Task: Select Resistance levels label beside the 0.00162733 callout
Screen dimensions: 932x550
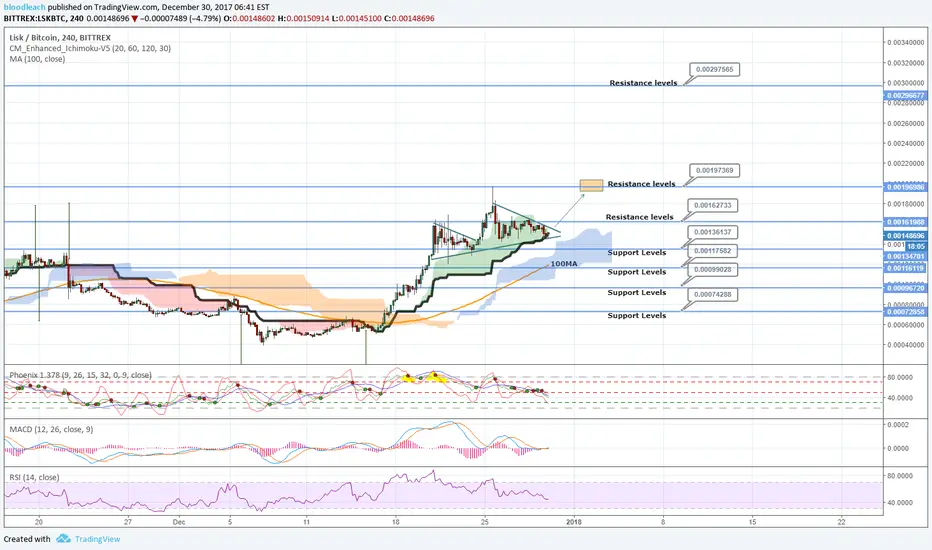Action: point(640,217)
